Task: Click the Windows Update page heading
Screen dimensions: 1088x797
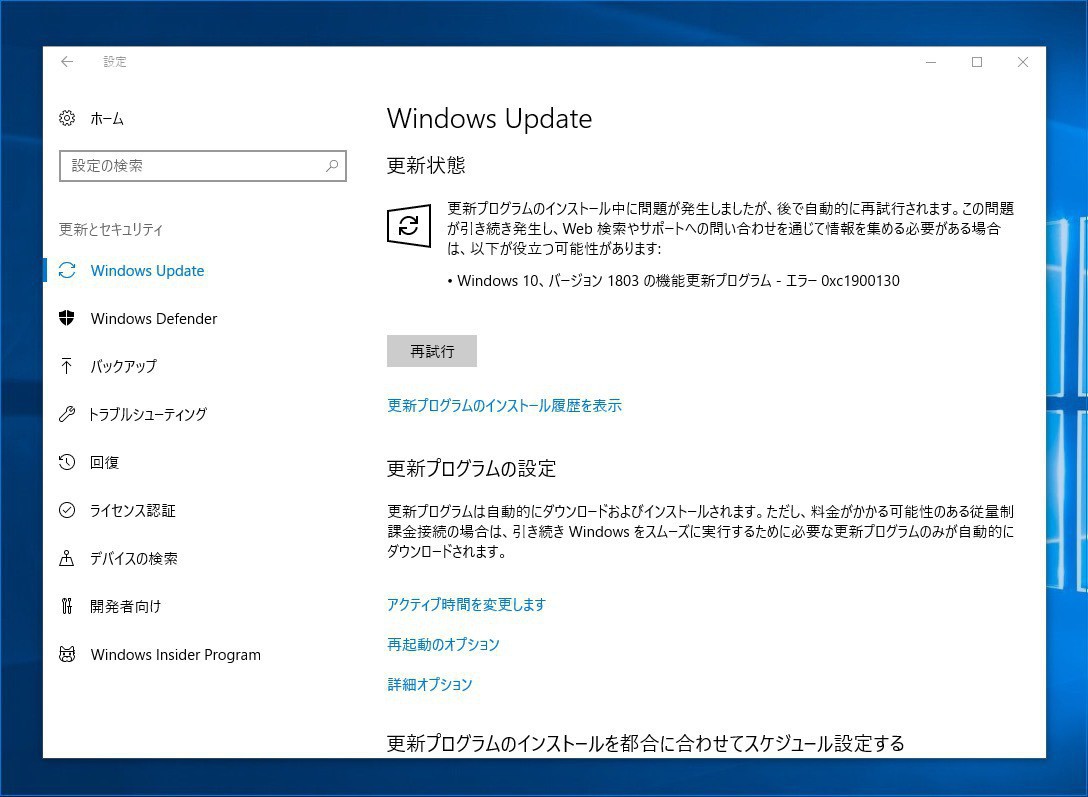Action: [x=489, y=119]
